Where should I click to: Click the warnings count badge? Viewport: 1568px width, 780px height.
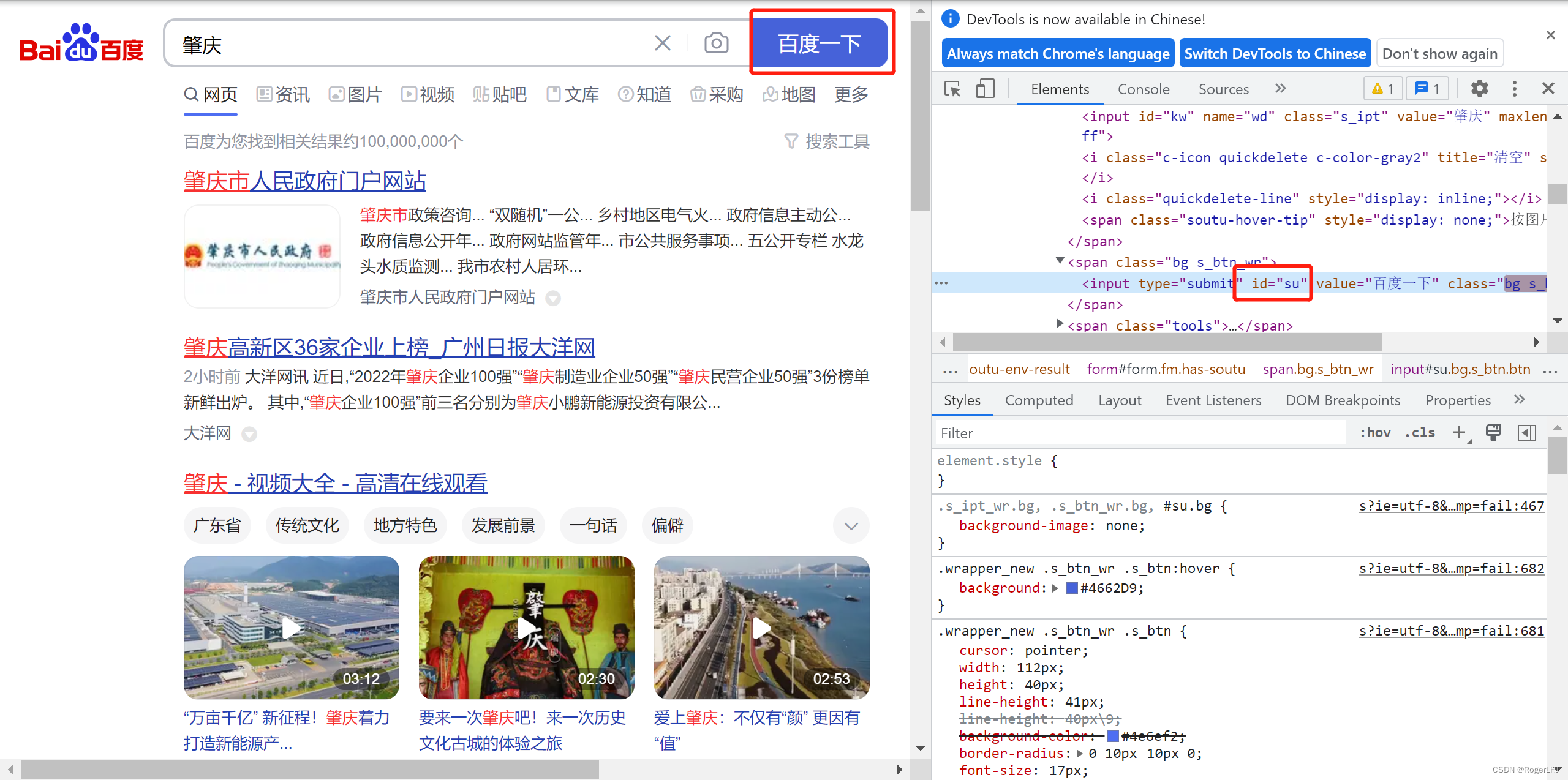(x=1384, y=89)
